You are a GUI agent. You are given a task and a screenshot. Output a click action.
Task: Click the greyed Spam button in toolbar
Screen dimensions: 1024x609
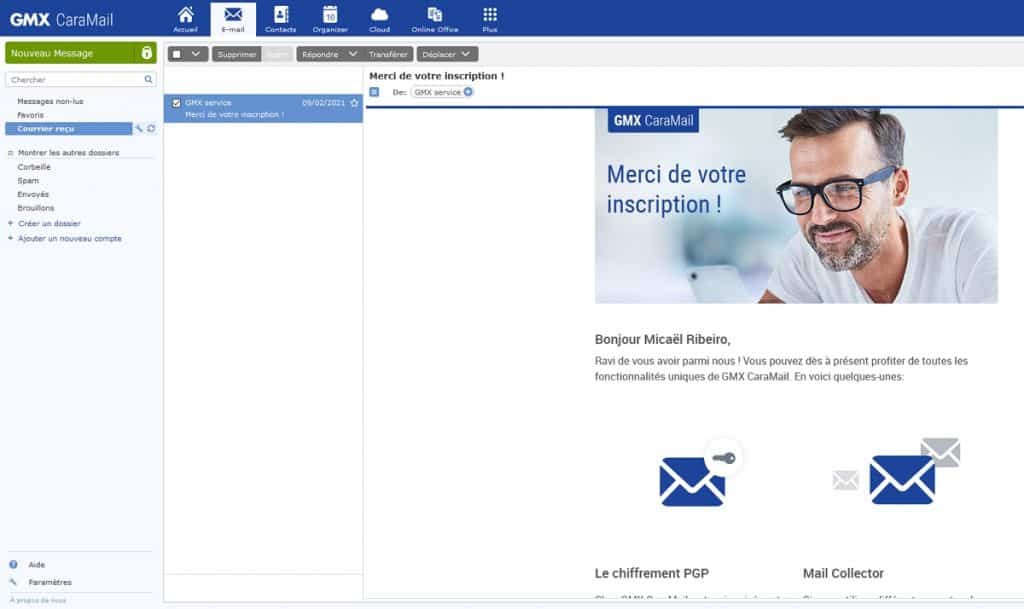click(x=277, y=54)
